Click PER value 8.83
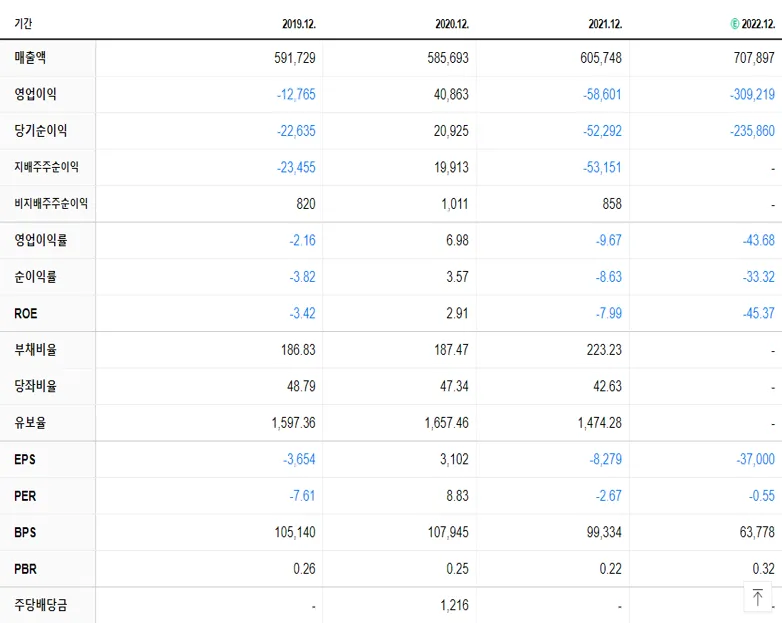The image size is (782, 623). pos(457,496)
